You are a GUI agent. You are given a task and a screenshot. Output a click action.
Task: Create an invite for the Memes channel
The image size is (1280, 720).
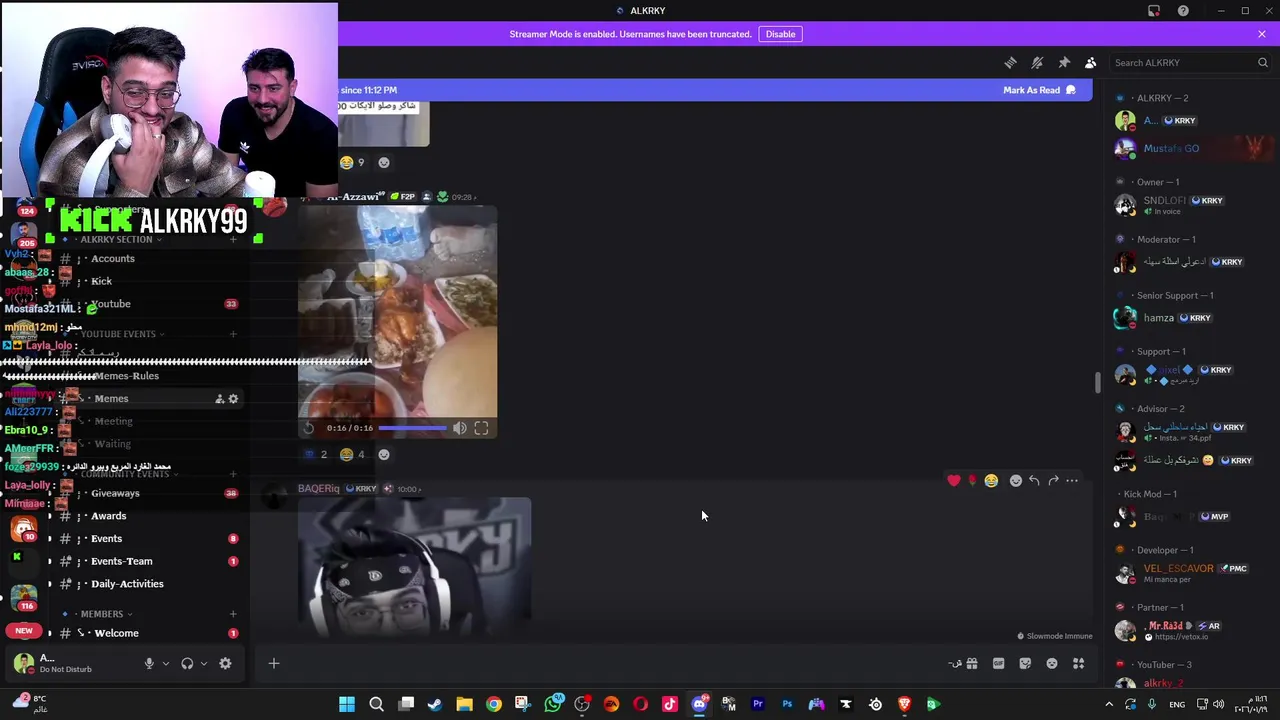pos(219,399)
